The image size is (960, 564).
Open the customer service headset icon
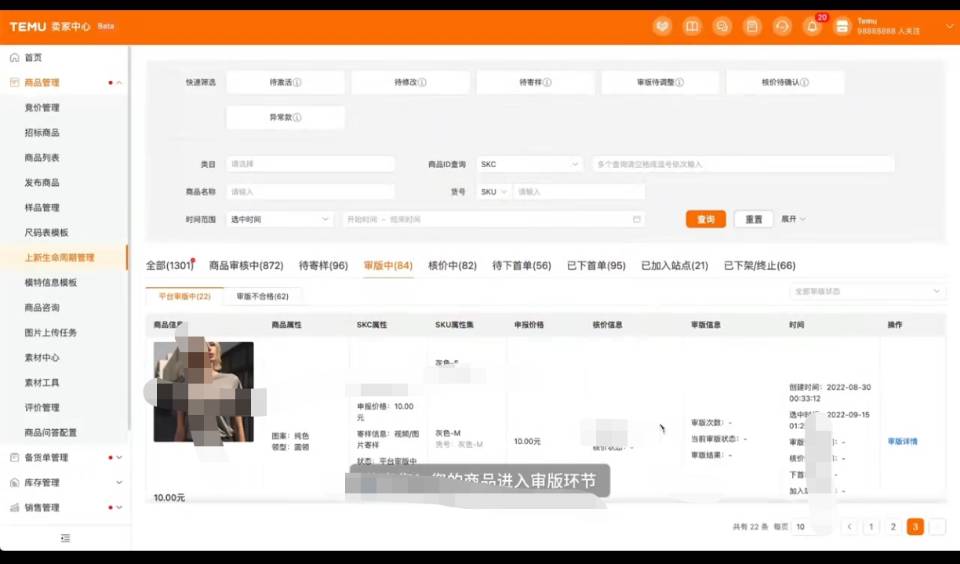(782, 26)
